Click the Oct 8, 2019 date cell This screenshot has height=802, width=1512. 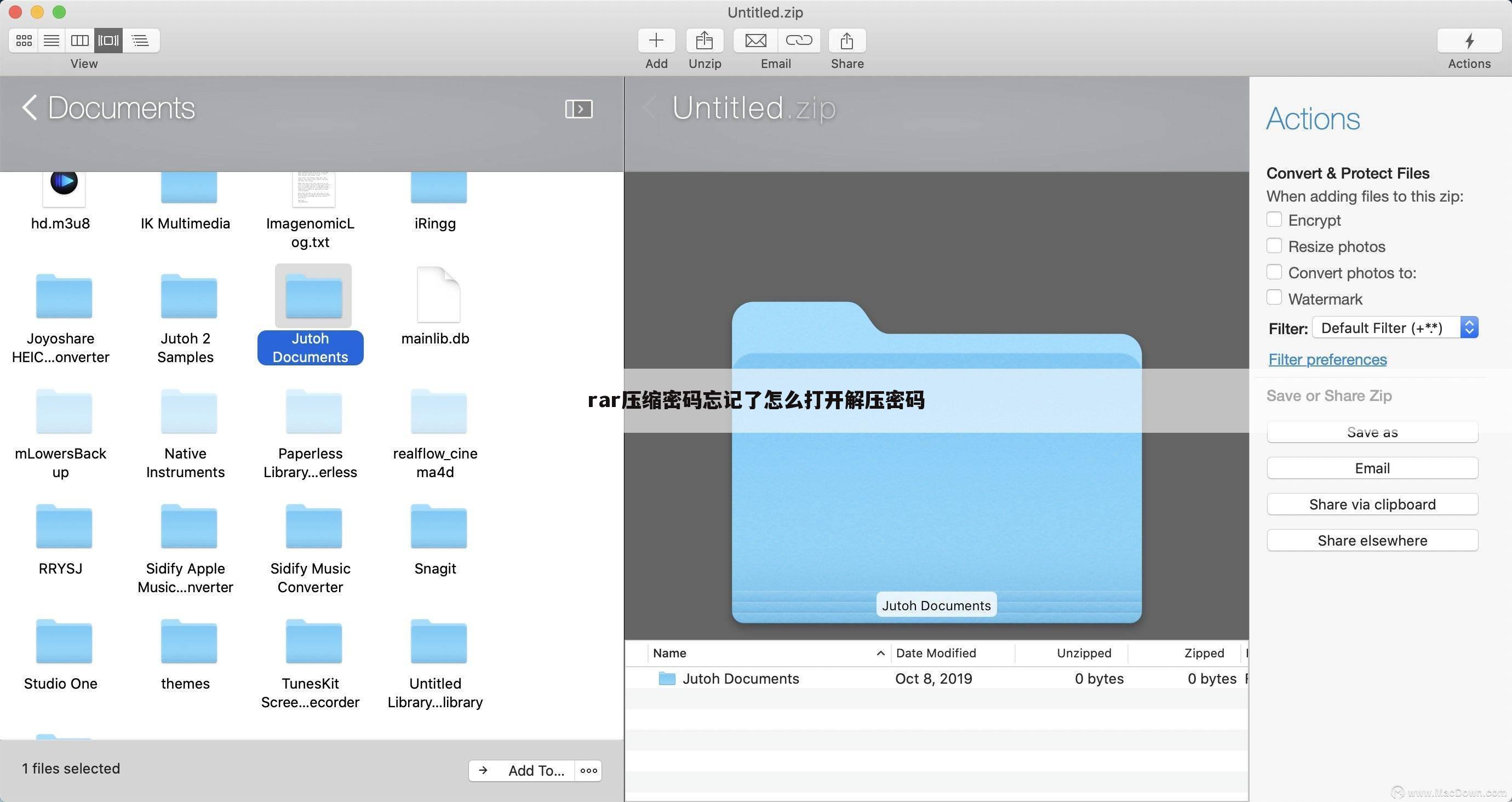coord(933,679)
